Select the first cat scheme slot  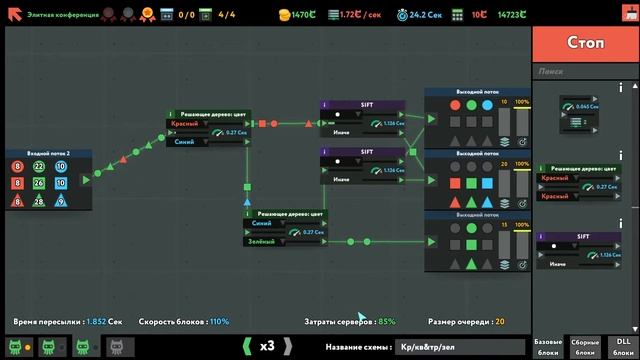(19, 347)
